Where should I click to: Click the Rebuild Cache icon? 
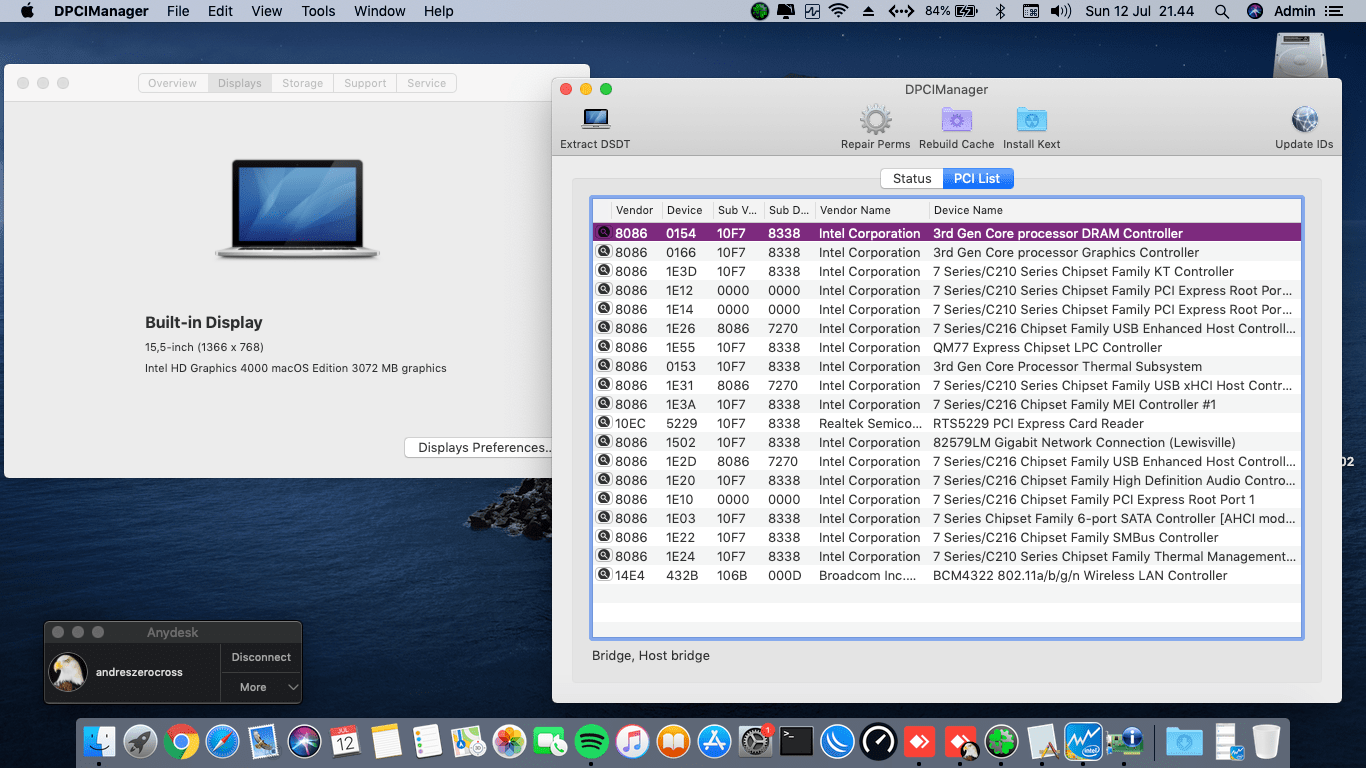point(956,120)
